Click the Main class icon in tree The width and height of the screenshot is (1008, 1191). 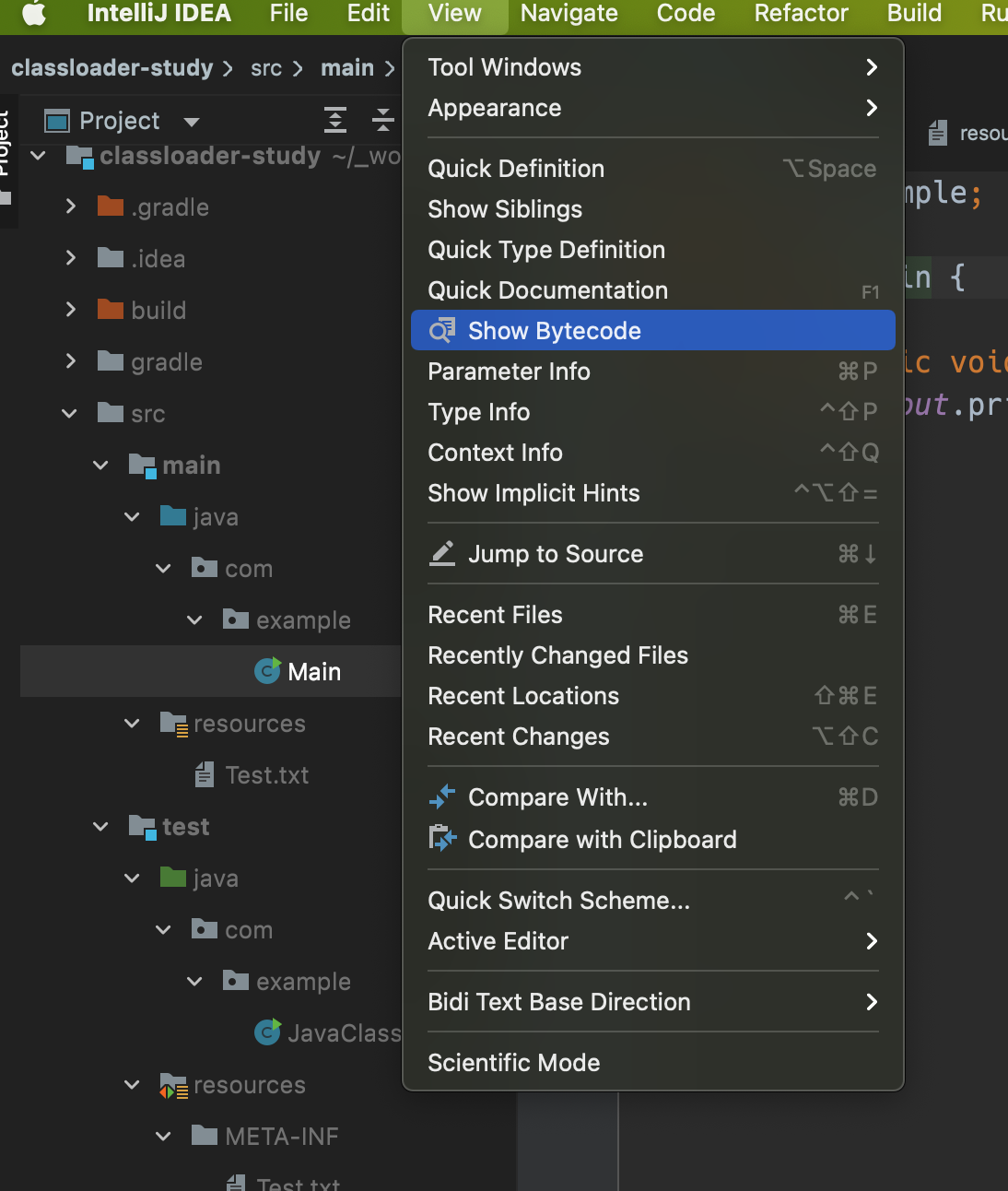point(267,670)
